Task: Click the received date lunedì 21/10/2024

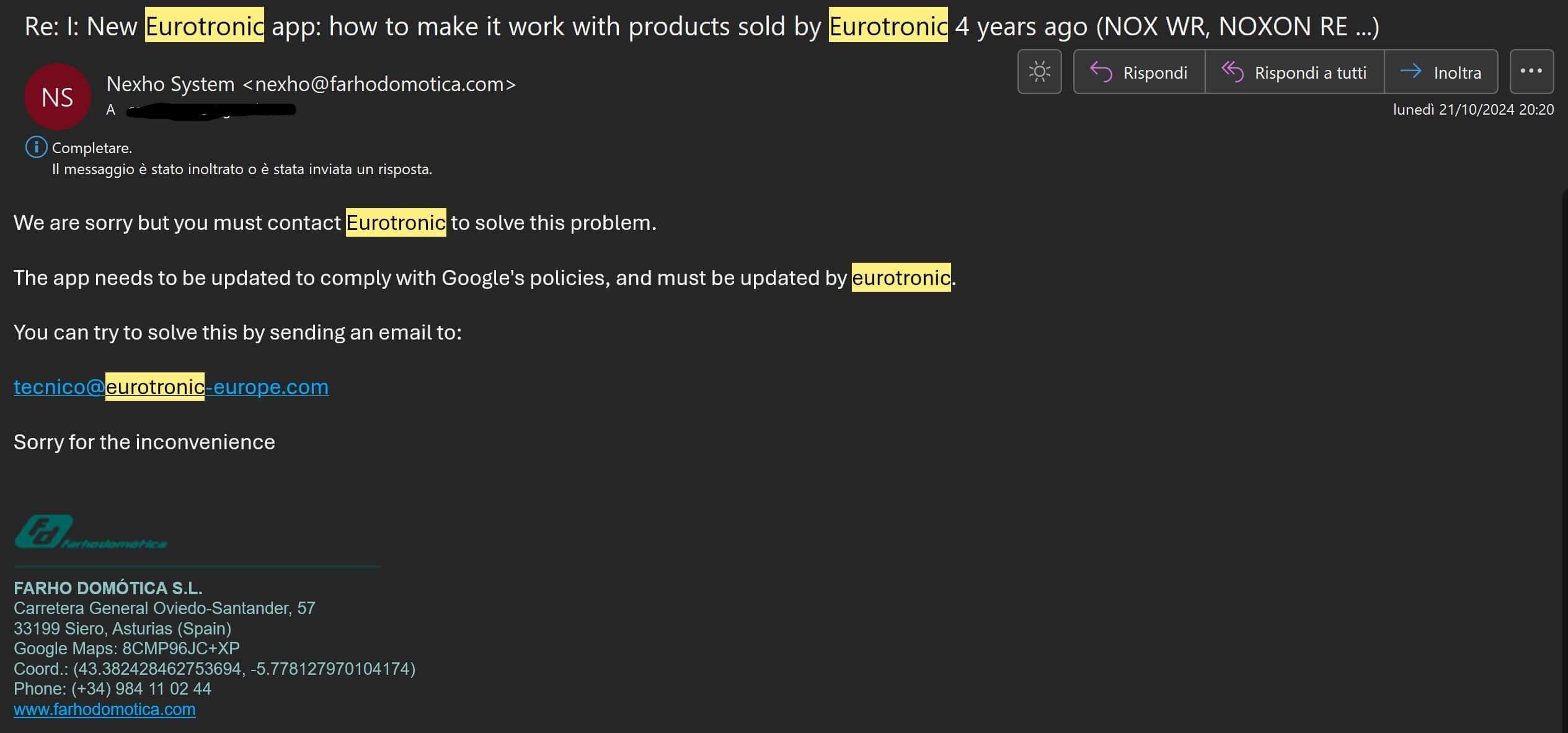Action: (1473, 110)
